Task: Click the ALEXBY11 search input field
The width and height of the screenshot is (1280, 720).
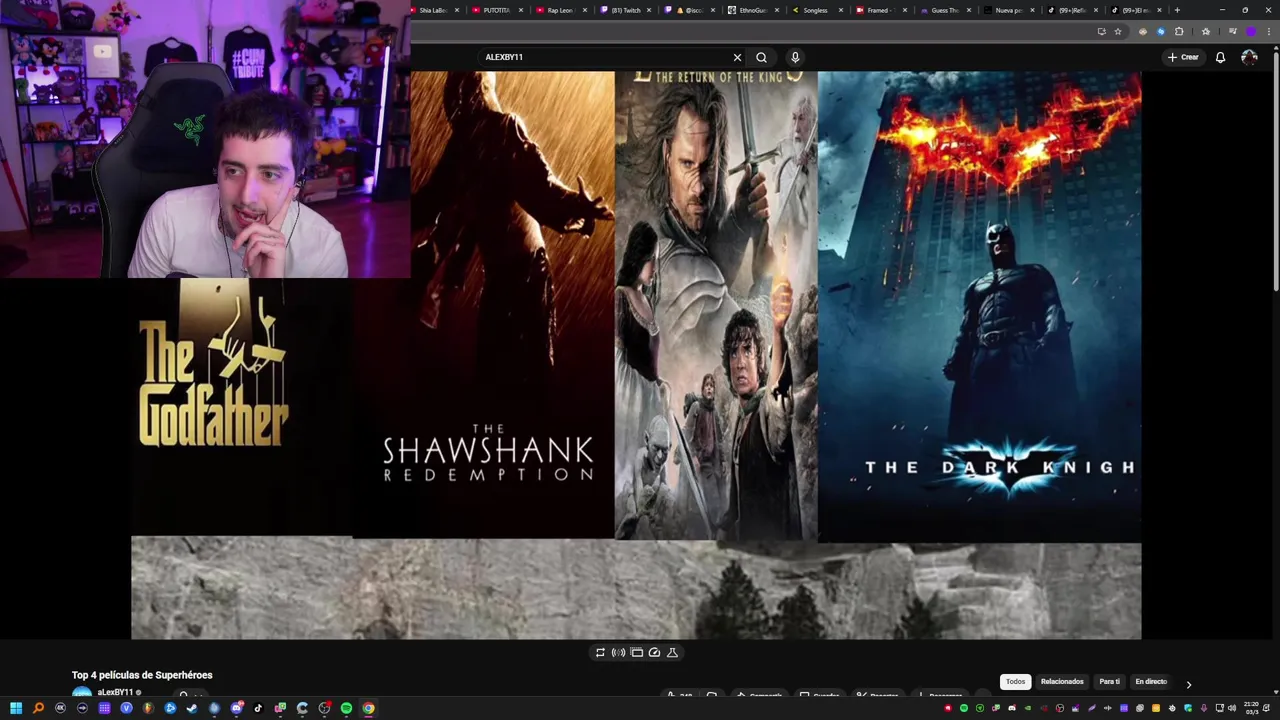Action: click(x=605, y=57)
